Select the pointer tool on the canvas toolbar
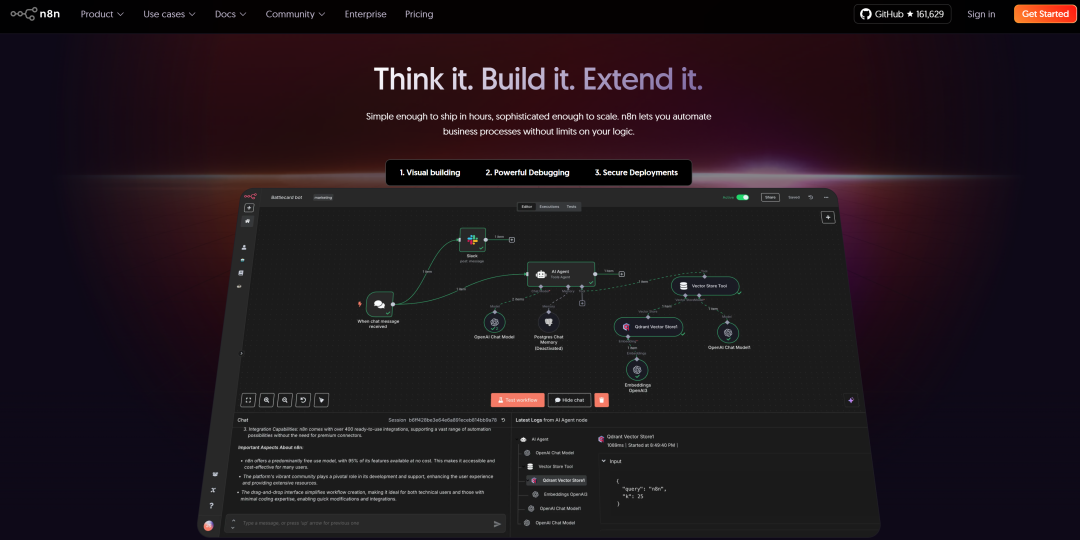 tap(322, 399)
